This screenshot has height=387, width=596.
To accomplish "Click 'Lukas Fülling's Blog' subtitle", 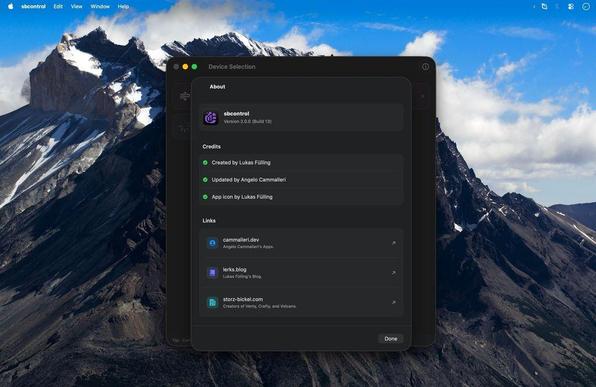I will (242, 276).
